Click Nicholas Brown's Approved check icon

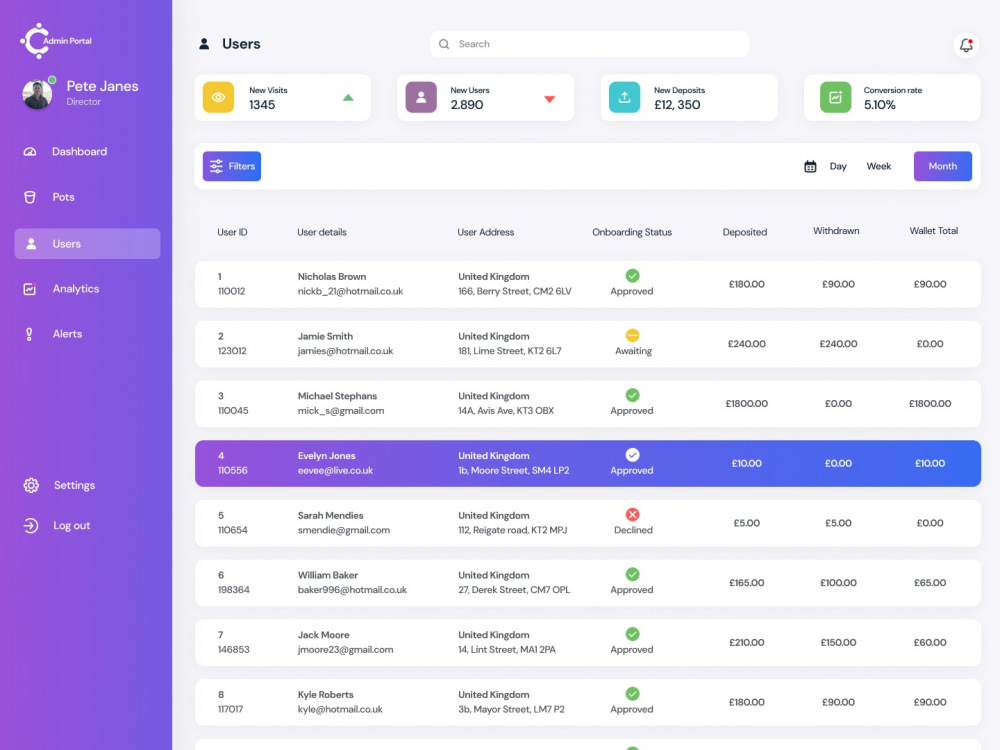pyautogui.click(x=632, y=276)
